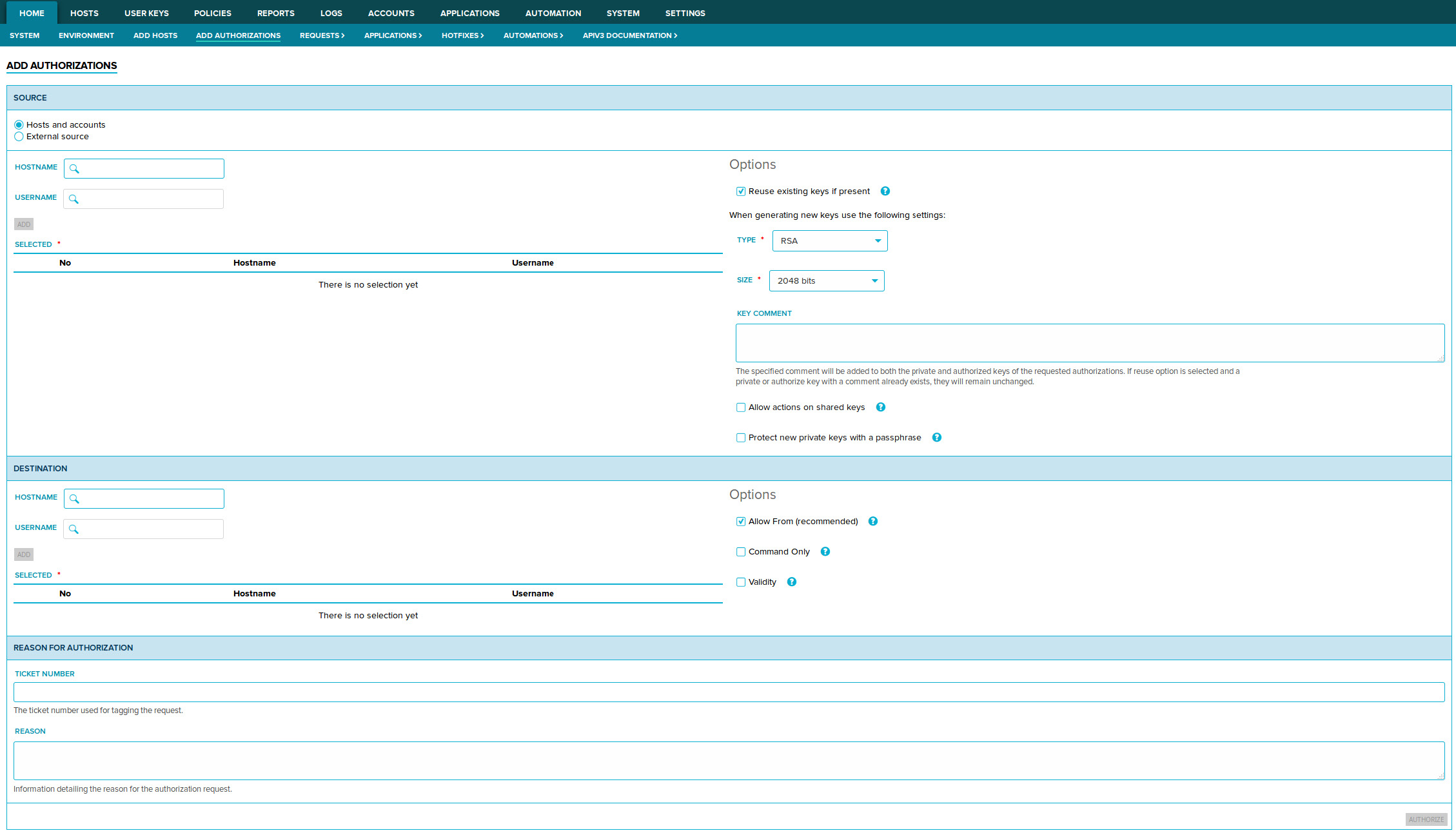The width and height of the screenshot is (1456, 833).
Task: Click search icon in source Hostname field
Action: [x=74, y=169]
